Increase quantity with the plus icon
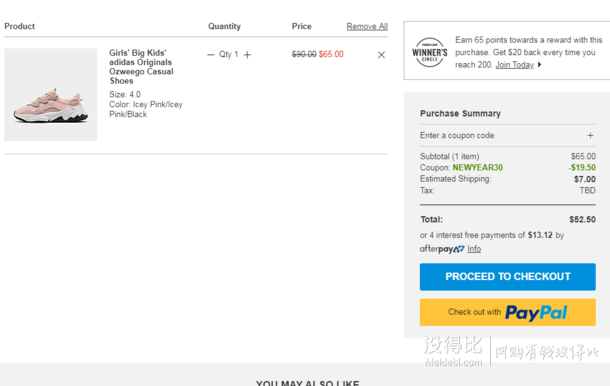Image resolution: width=610 pixels, height=386 pixels. click(247, 55)
